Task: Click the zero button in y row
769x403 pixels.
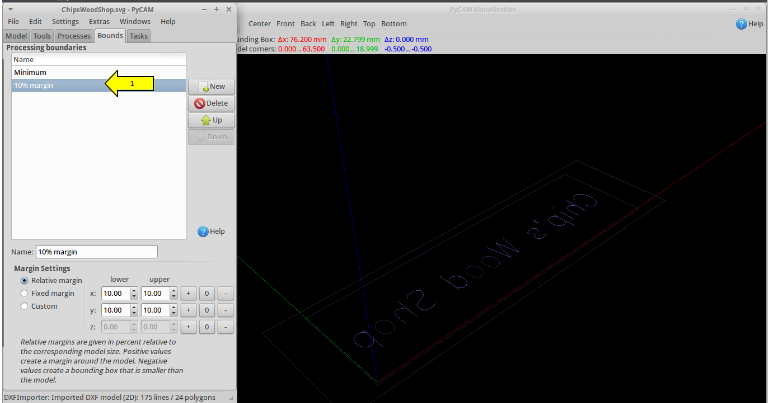Action: click(207, 310)
